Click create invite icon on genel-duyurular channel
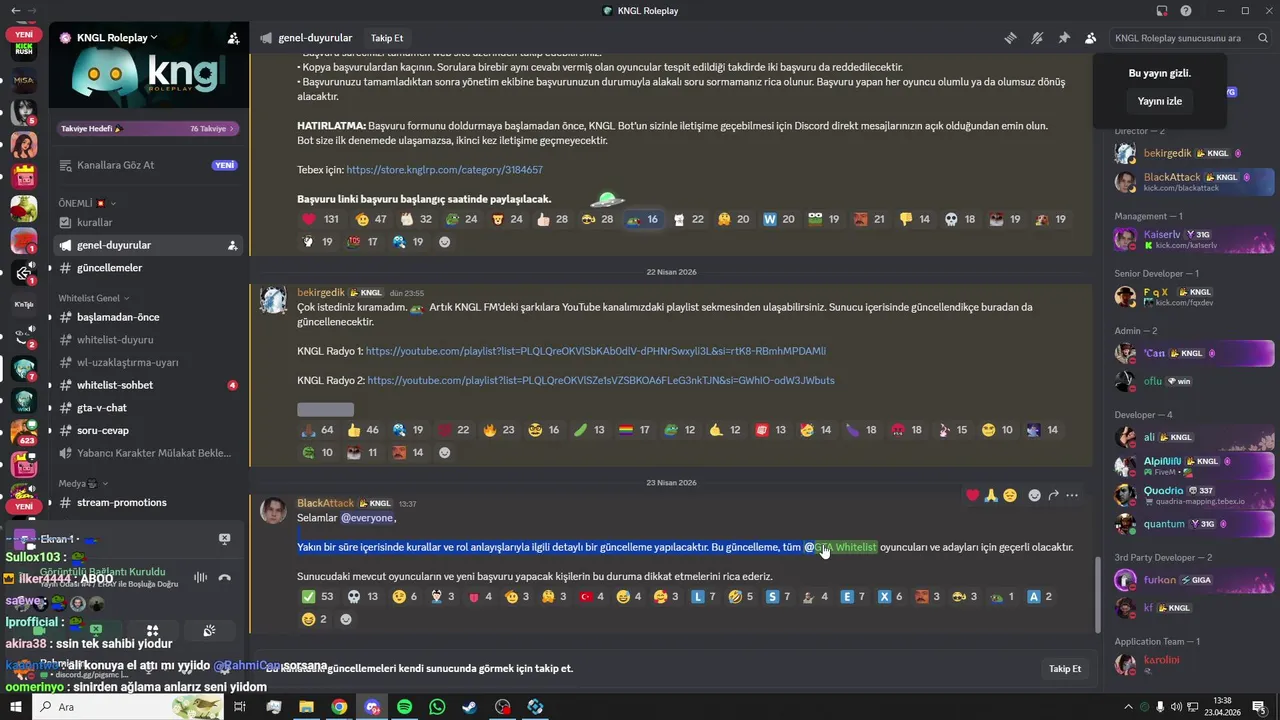This screenshot has height=720, width=1280. [x=233, y=245]
